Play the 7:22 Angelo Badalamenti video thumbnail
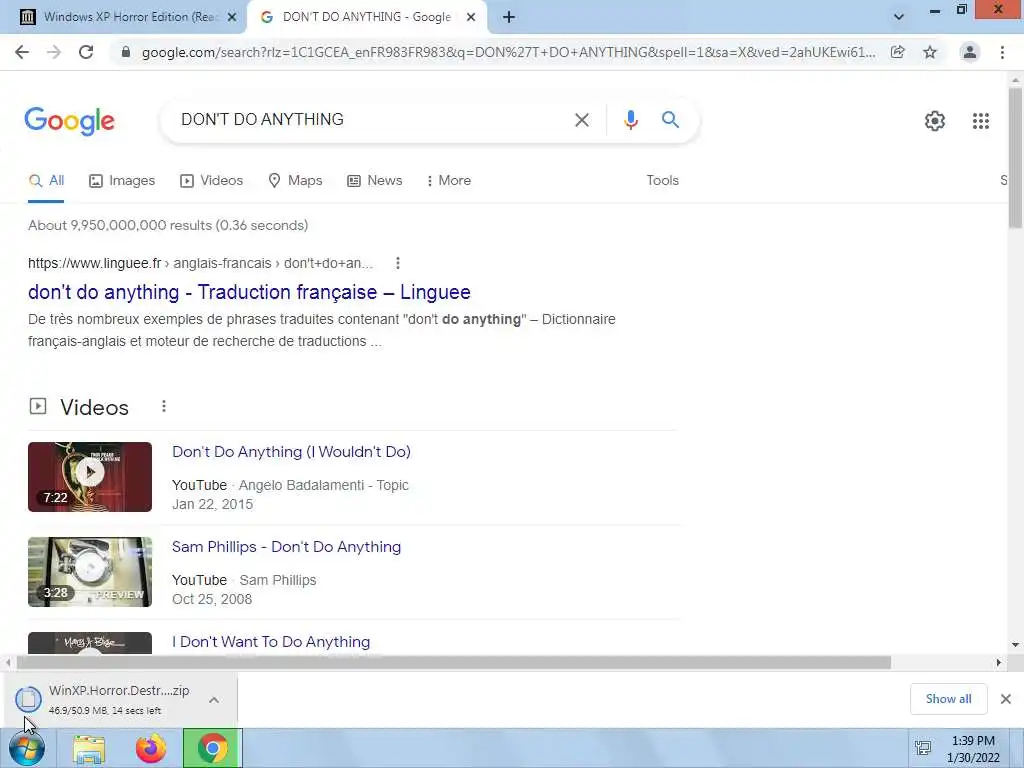This screenshot has width=1024, height=768. 90,477
